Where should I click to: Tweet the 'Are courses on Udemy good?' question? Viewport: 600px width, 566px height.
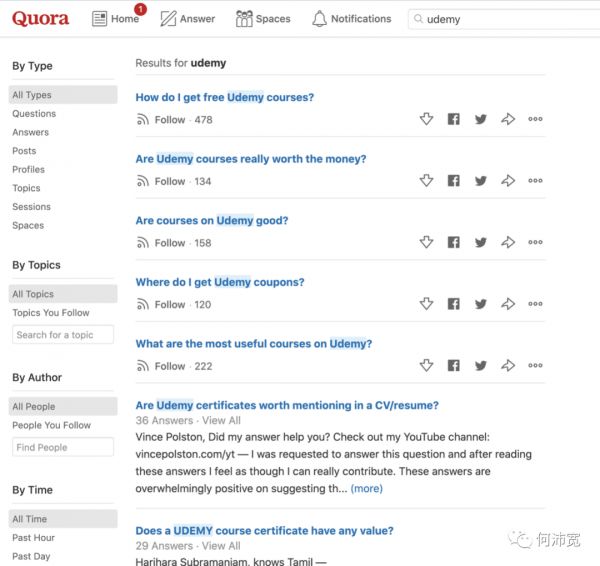(x=481, y=243)
